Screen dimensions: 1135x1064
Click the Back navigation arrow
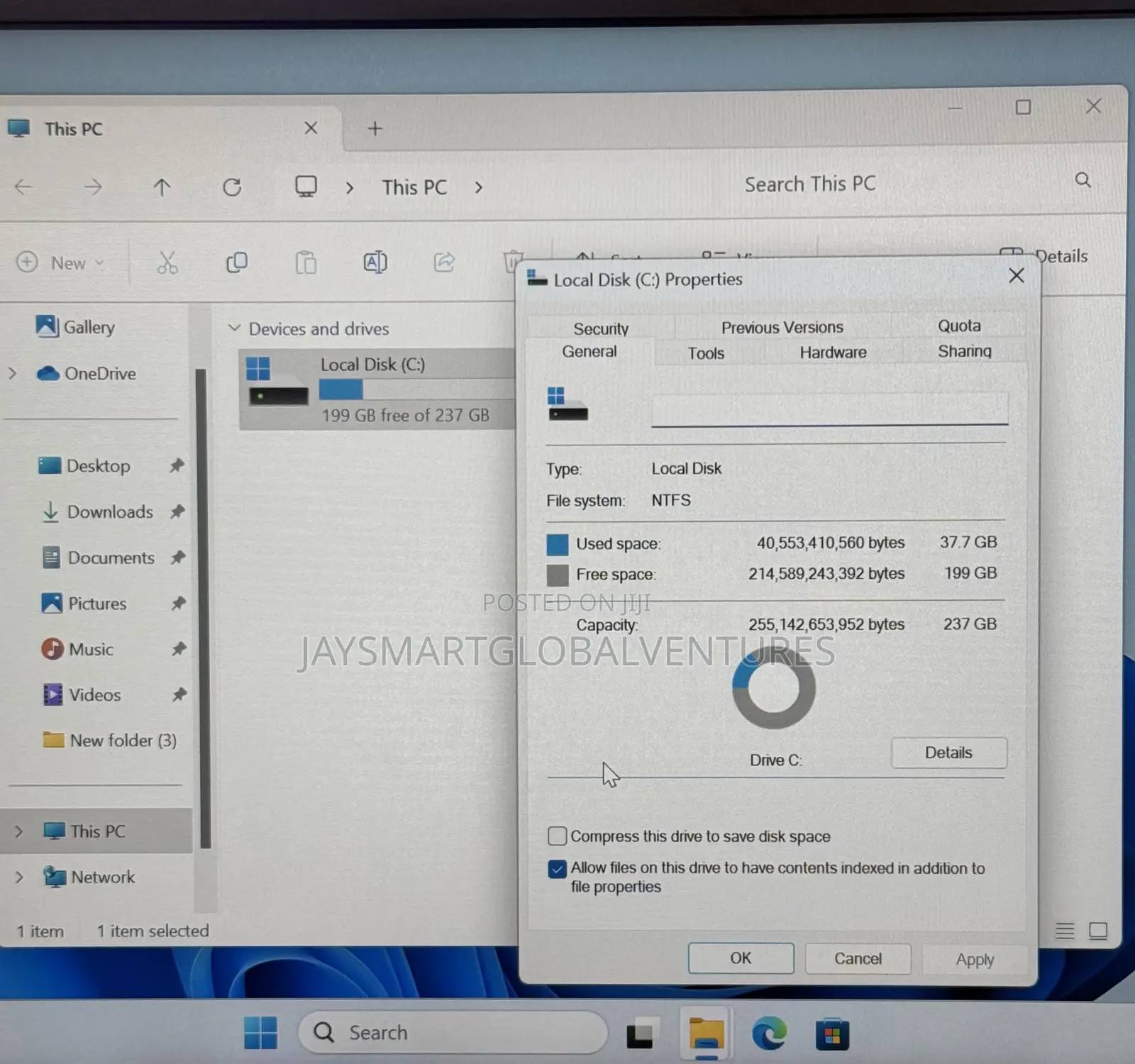23,187
